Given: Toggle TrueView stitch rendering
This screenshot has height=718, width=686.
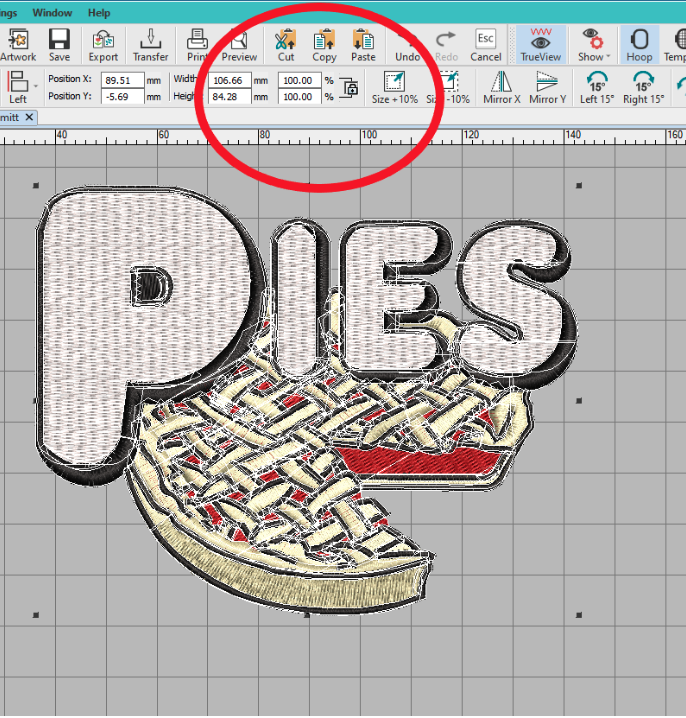Looking at the screenshot, I should [540, 45].
